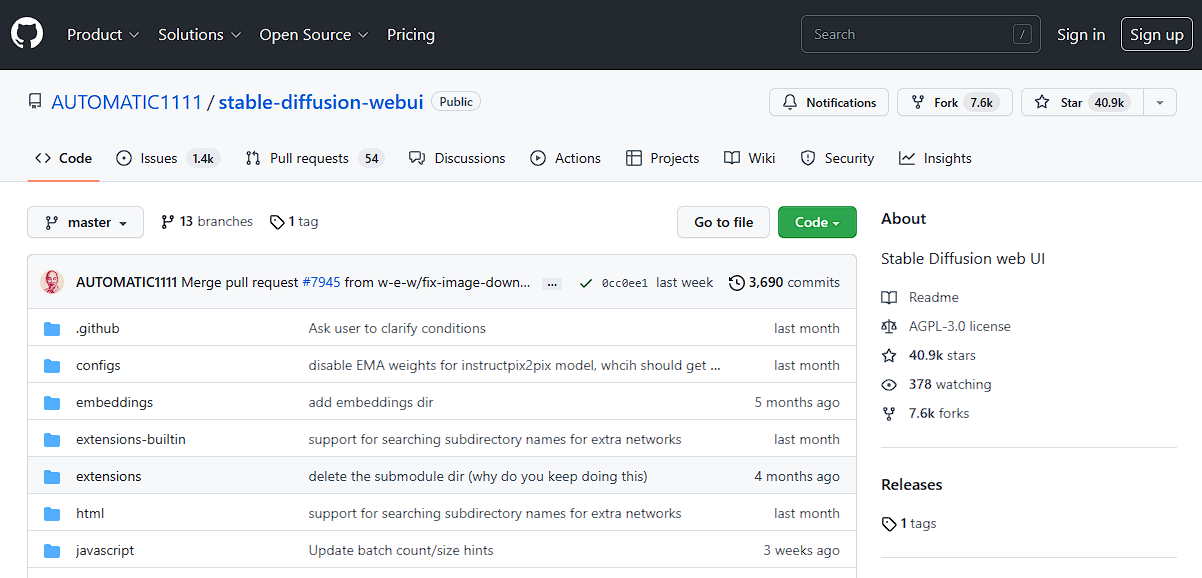Screen dimensions: 1202x578
Task: Open 'Ask user to clarify conditions' commit
Action: [x=397, y=328]
